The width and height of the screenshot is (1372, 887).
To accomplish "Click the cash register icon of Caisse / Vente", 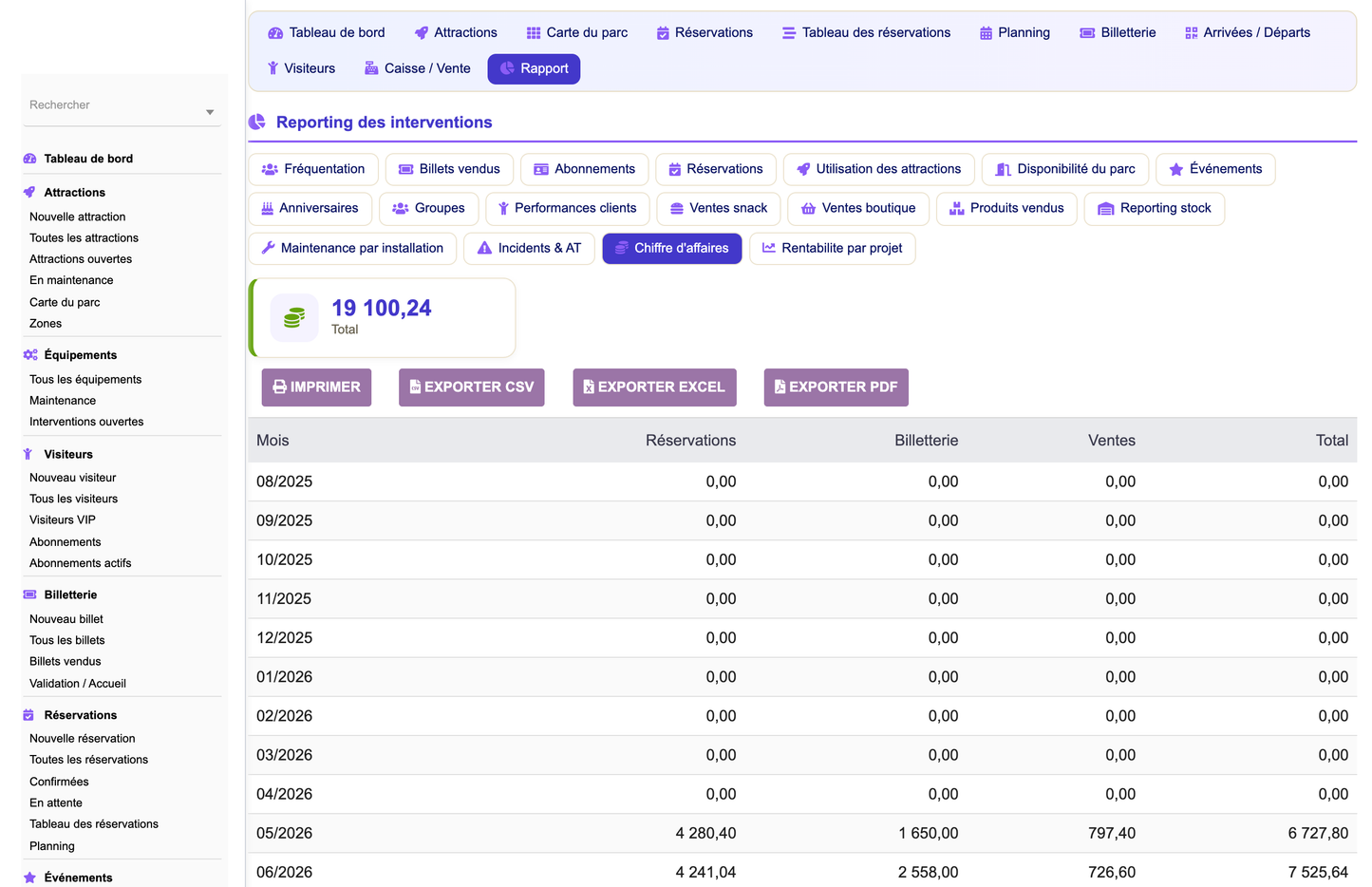I will 371,68.
